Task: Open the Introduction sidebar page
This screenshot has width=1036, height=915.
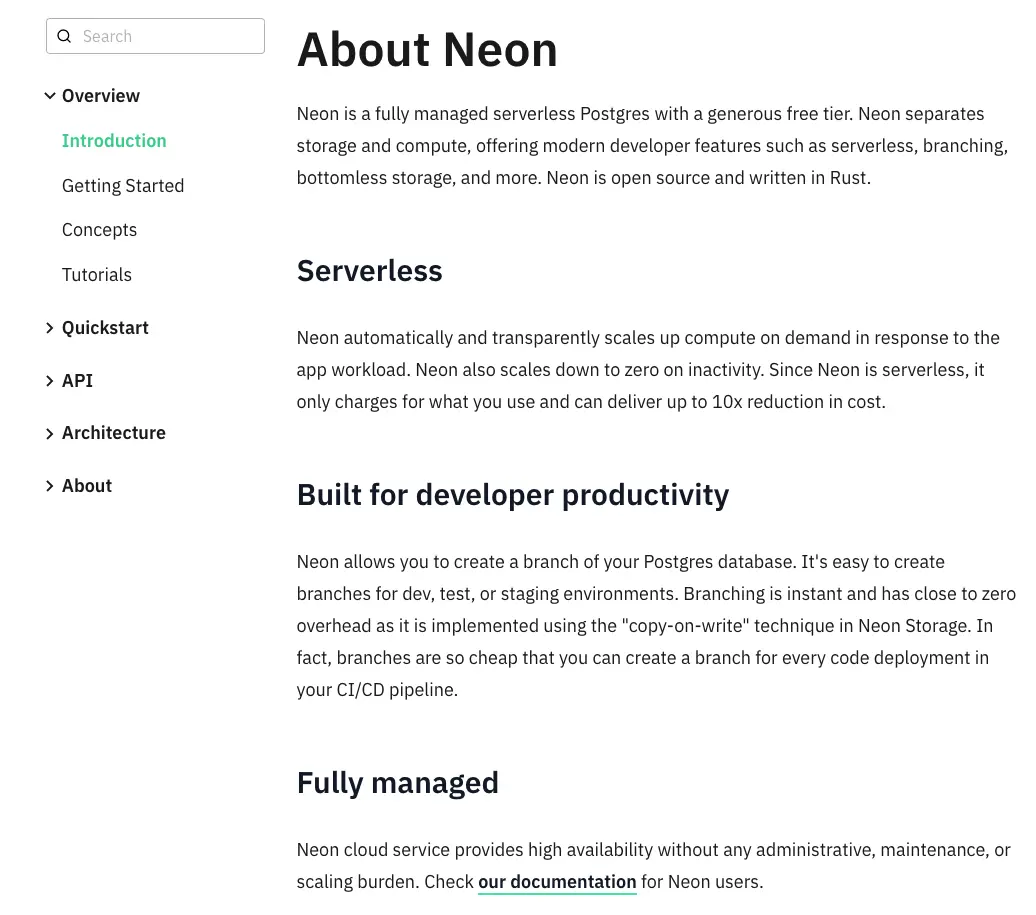Action: [114, 141]
